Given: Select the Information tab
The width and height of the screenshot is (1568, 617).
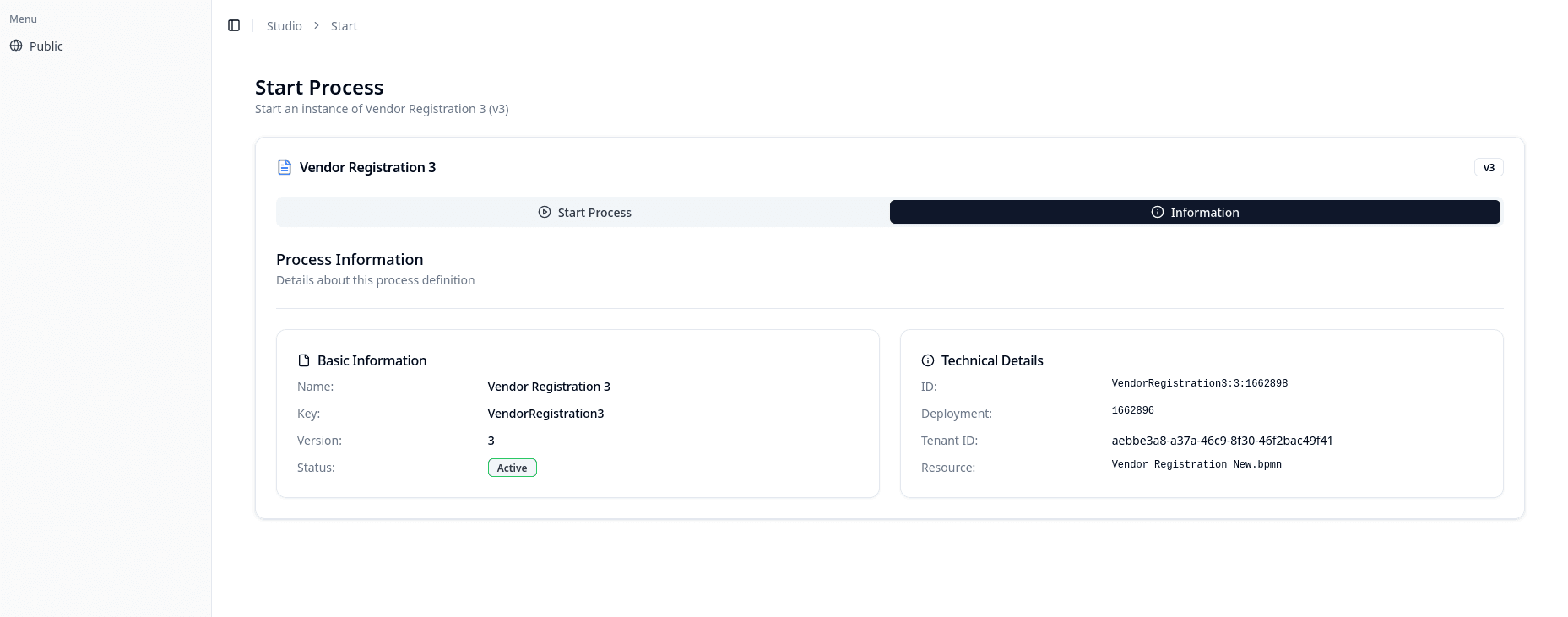Looking at the screenshot, I should click(1195, 212).
